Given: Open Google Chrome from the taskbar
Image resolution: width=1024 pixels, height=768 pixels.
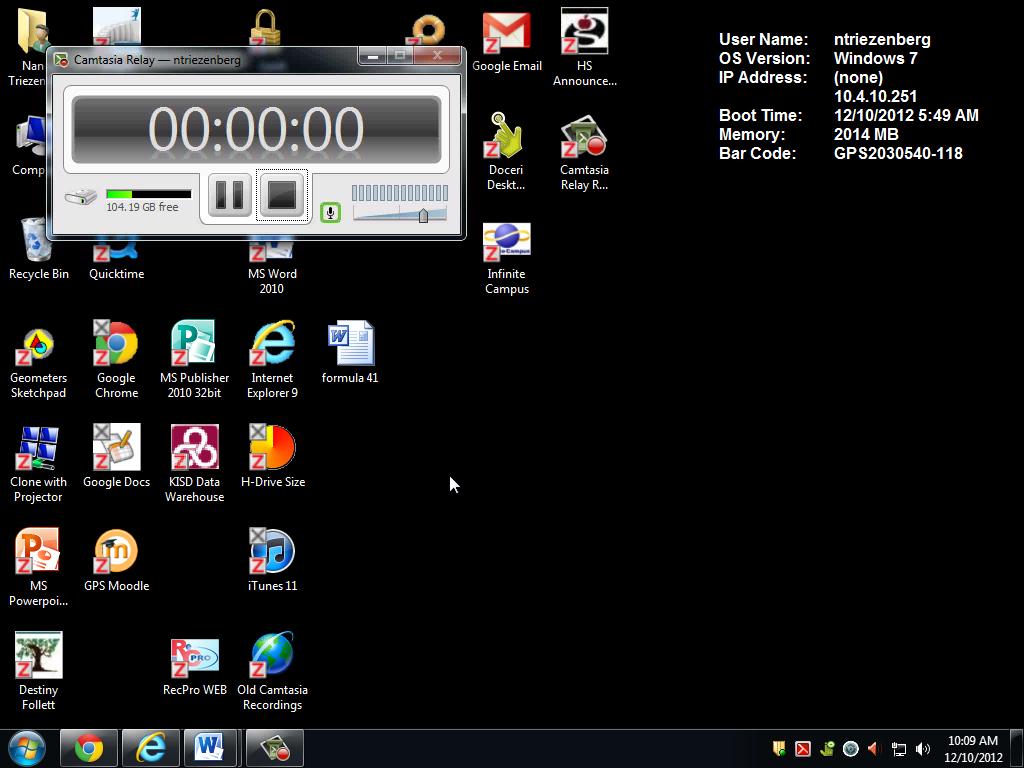Looking at the screenshot, I should tap(89, 748).
